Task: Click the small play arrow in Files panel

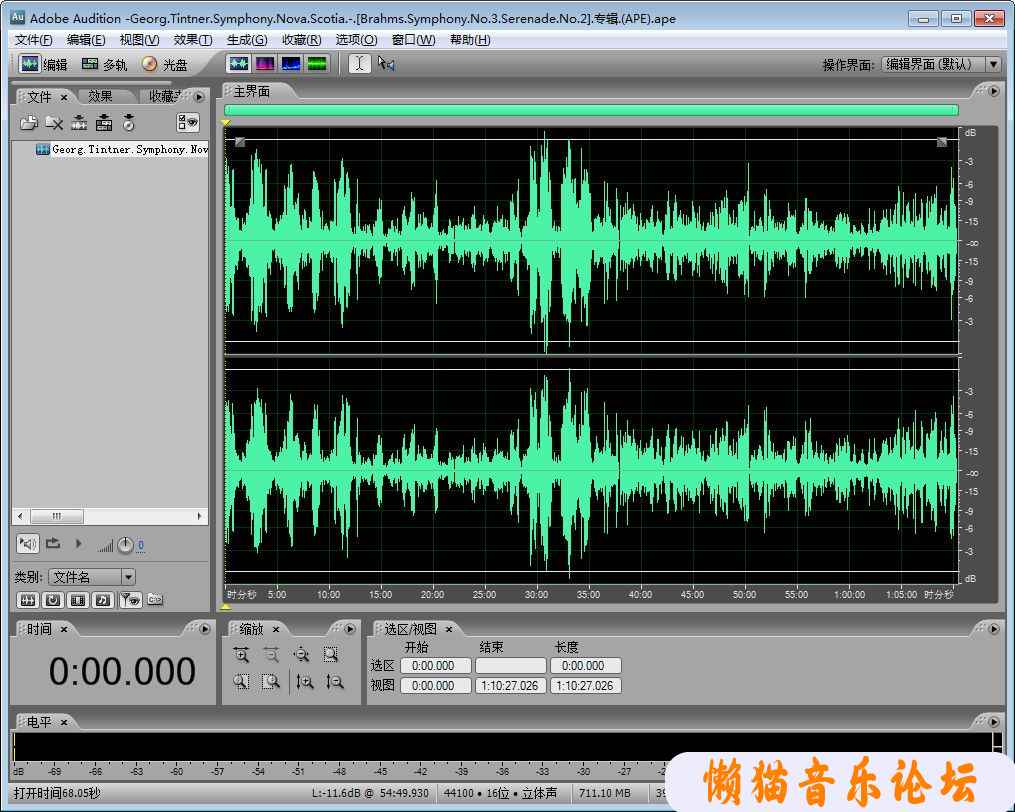Action: point(79,543)
